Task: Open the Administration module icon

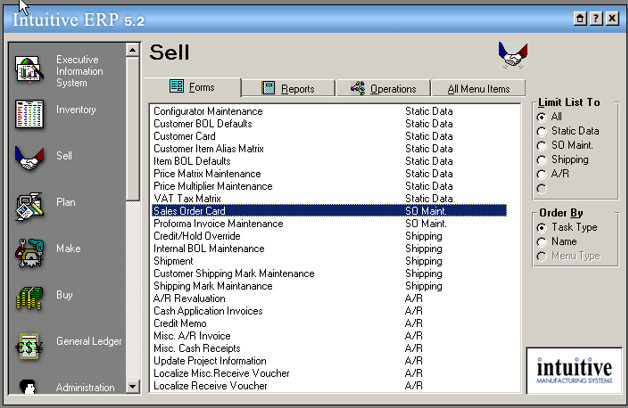Action: pyautogui.click(x=28, y=386)
